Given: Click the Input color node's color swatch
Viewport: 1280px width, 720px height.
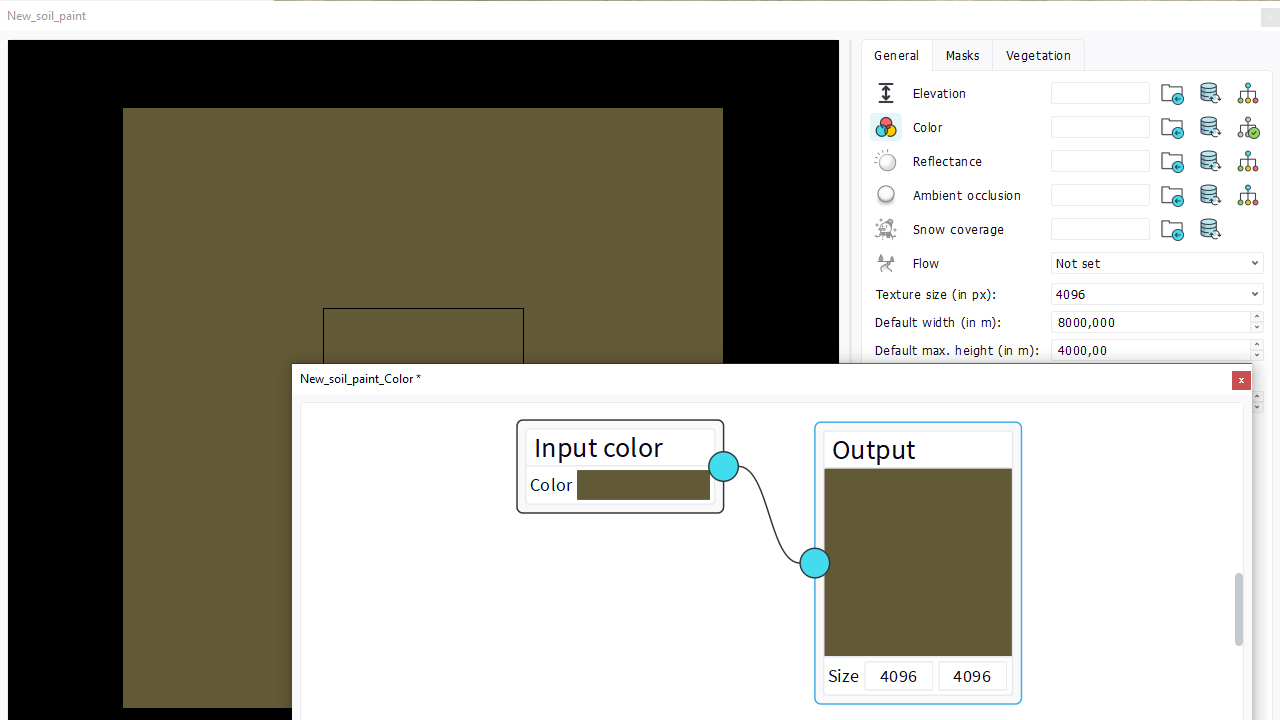Looking at the screenshot, I should coord(643,485).
